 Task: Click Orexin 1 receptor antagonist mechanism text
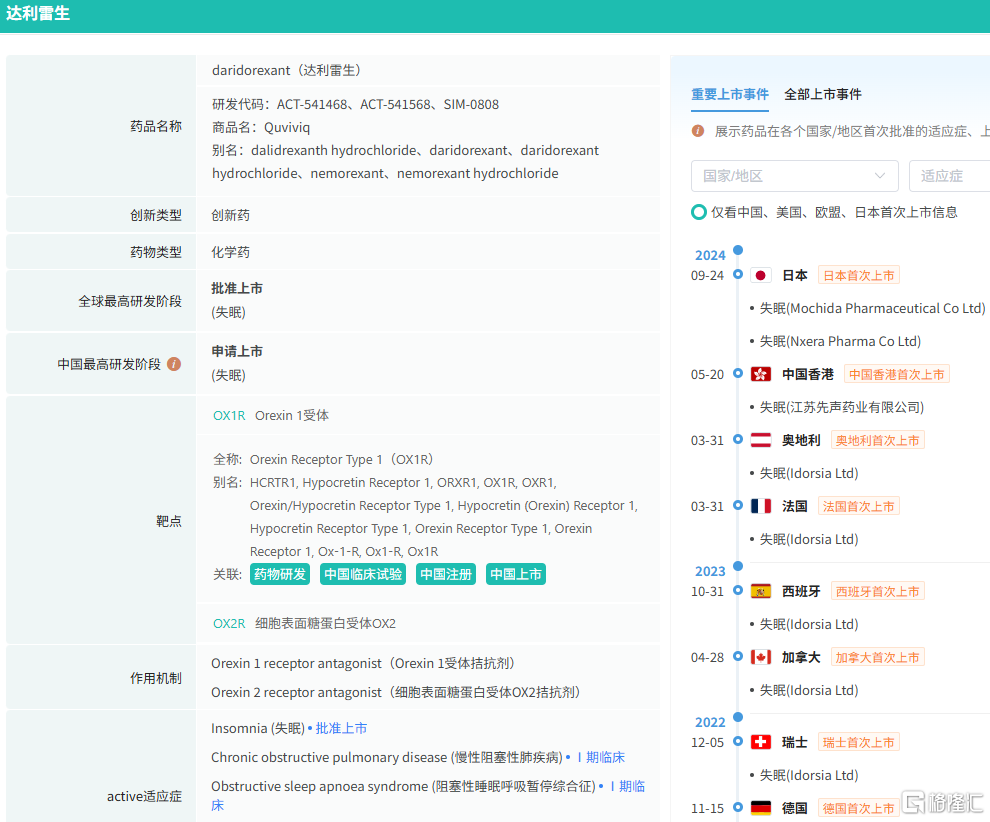click(366, 664)
